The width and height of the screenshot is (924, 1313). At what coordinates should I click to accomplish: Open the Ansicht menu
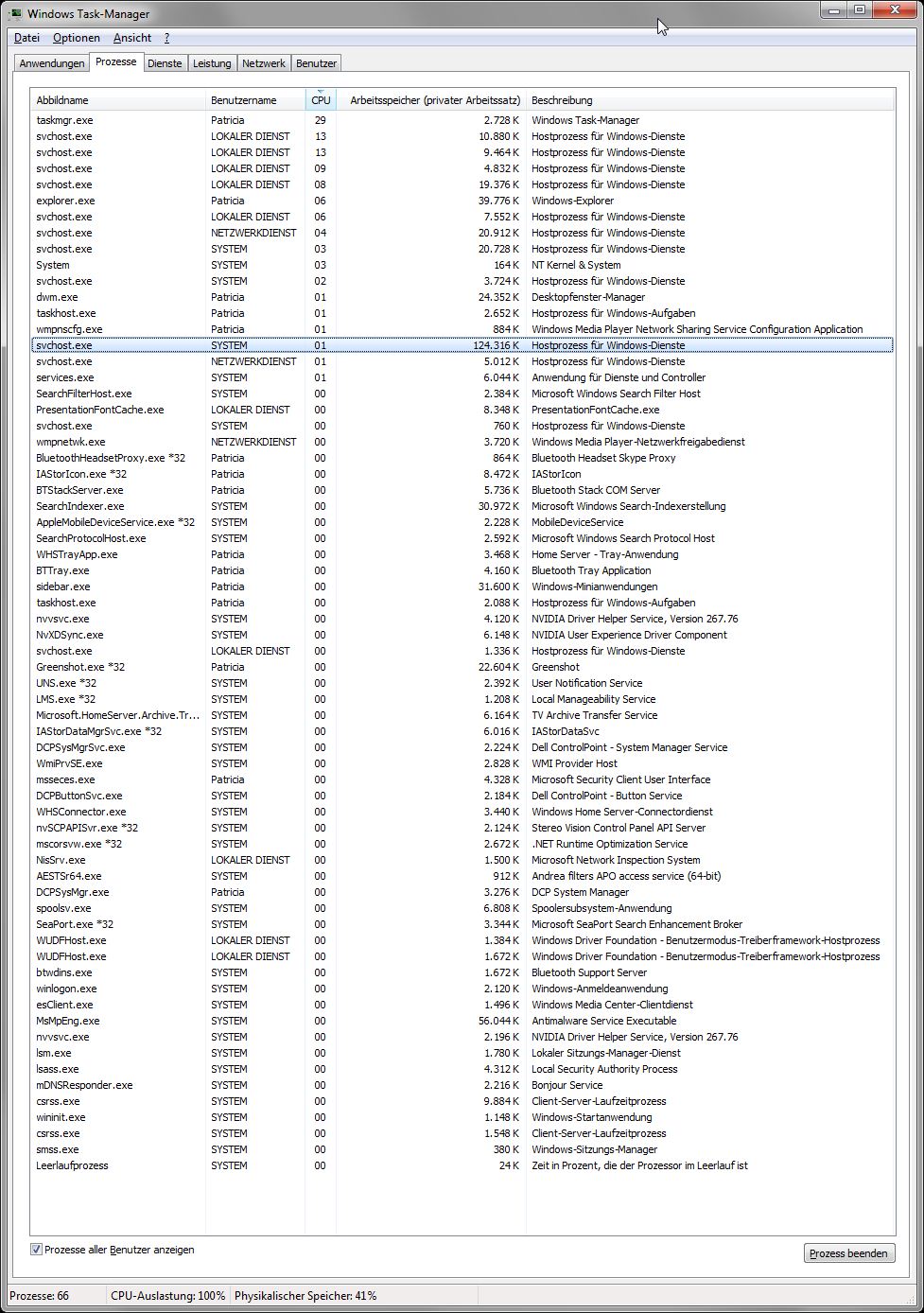coord(132,38)
